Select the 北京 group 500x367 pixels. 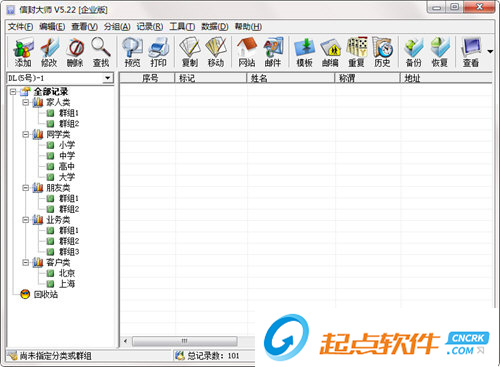[x=67, y=273]
